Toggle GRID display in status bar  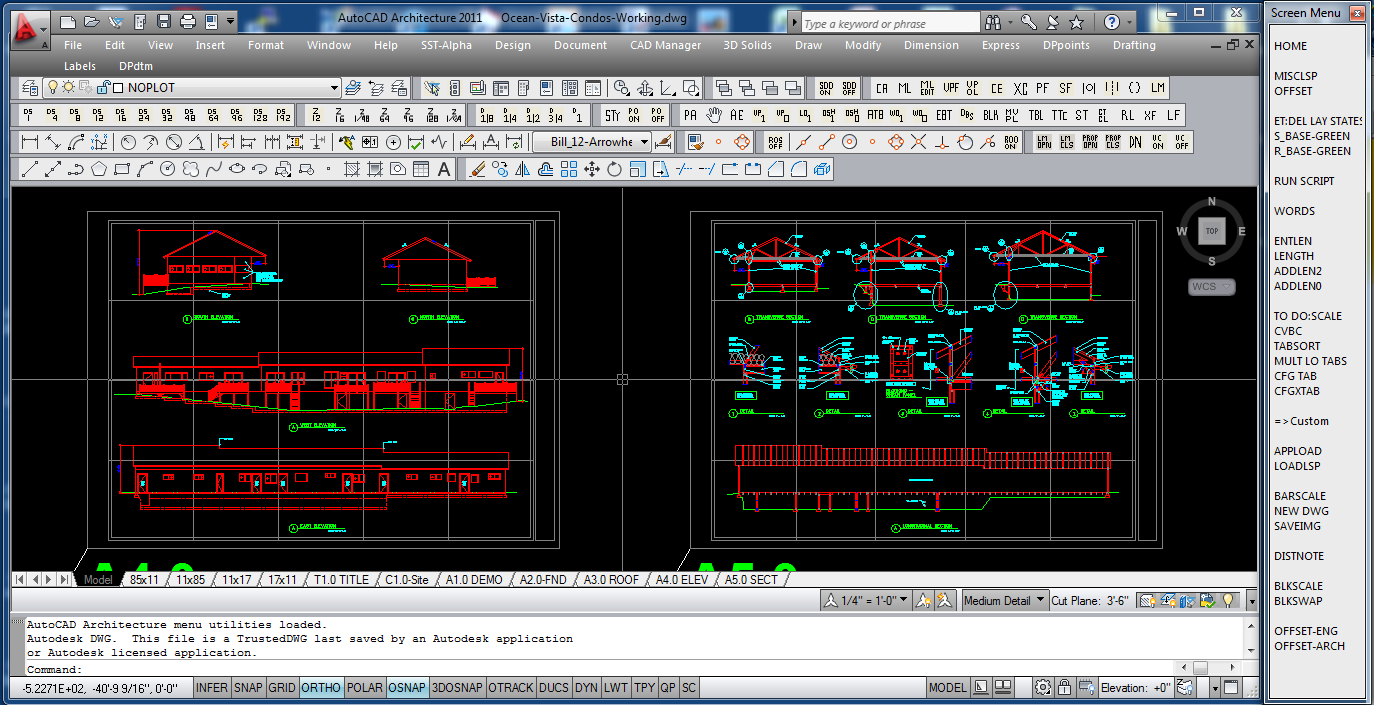[282, 688]
